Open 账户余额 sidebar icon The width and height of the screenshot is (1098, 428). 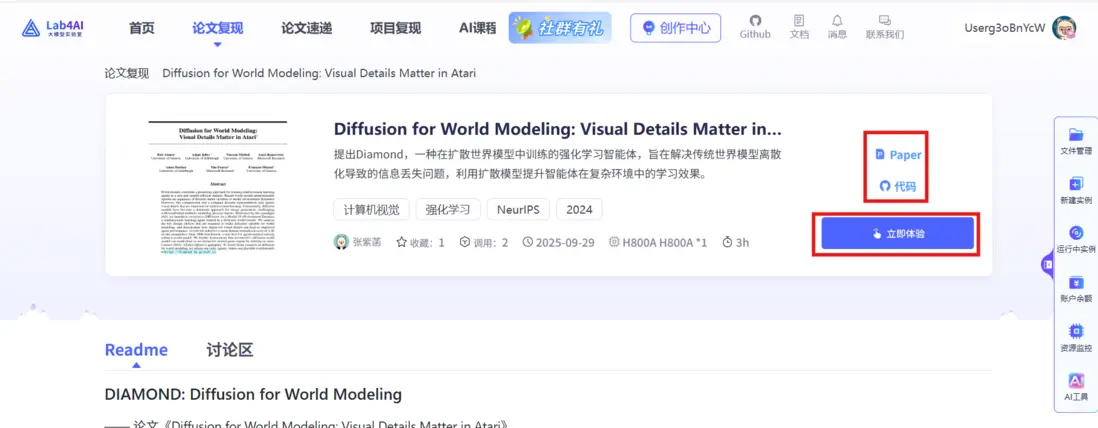coord(1076,289)
